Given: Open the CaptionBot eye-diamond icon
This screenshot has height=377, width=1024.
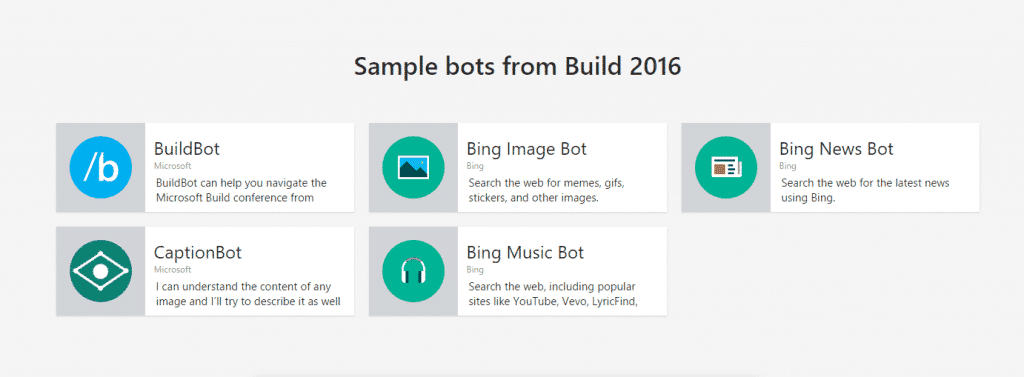Looking at the screenshot, I should pos(101,271).
